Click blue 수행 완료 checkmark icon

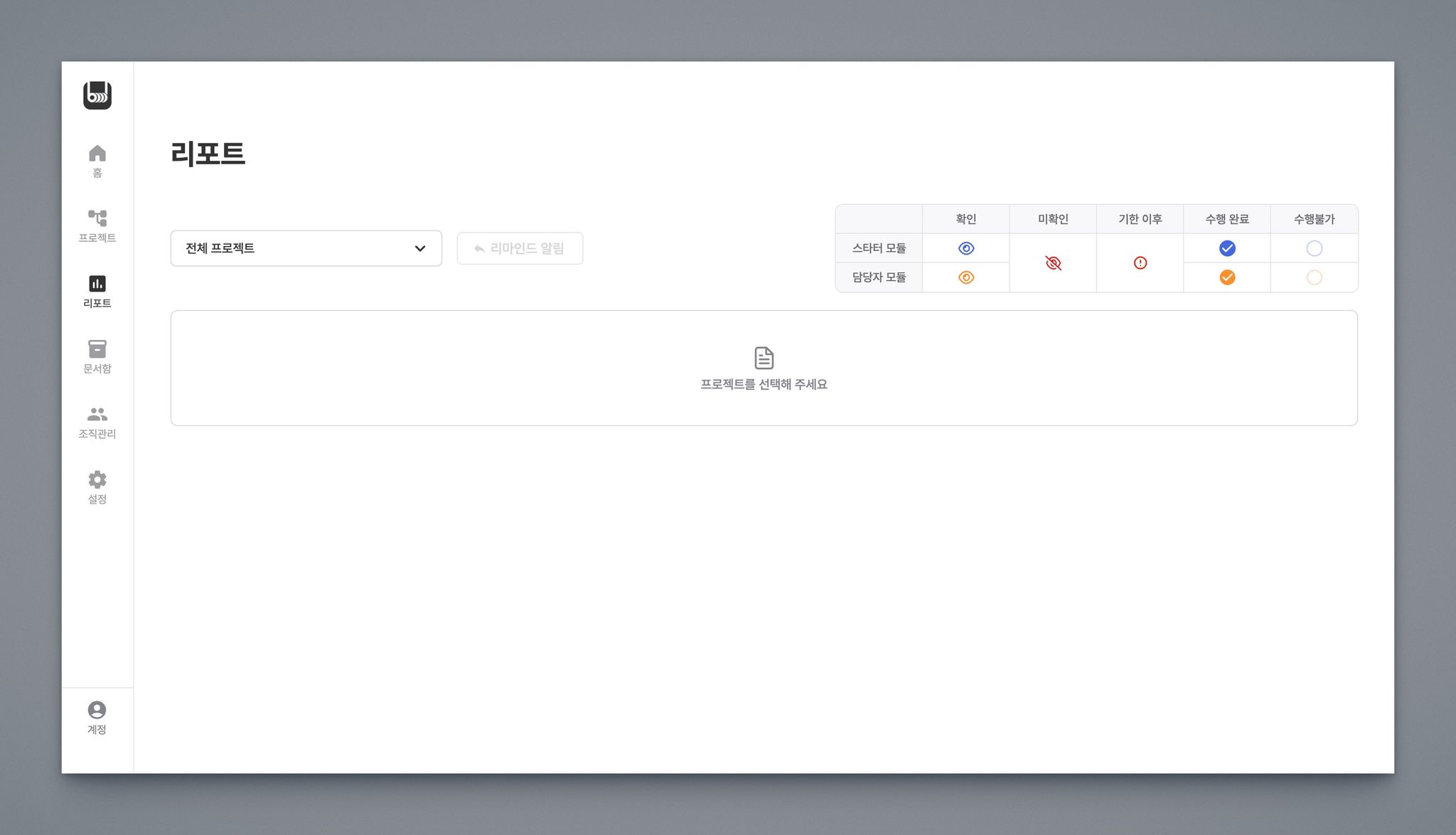(x=1227, y=248)
